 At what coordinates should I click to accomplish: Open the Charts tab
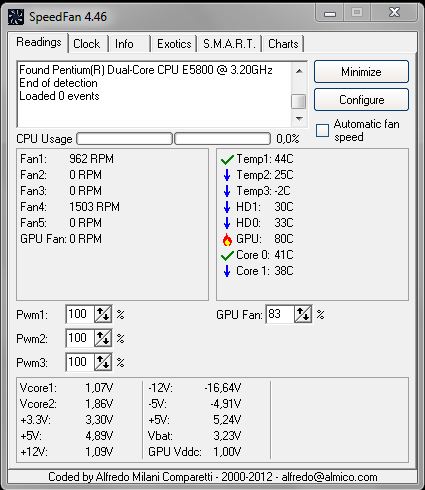pos(283,44)
